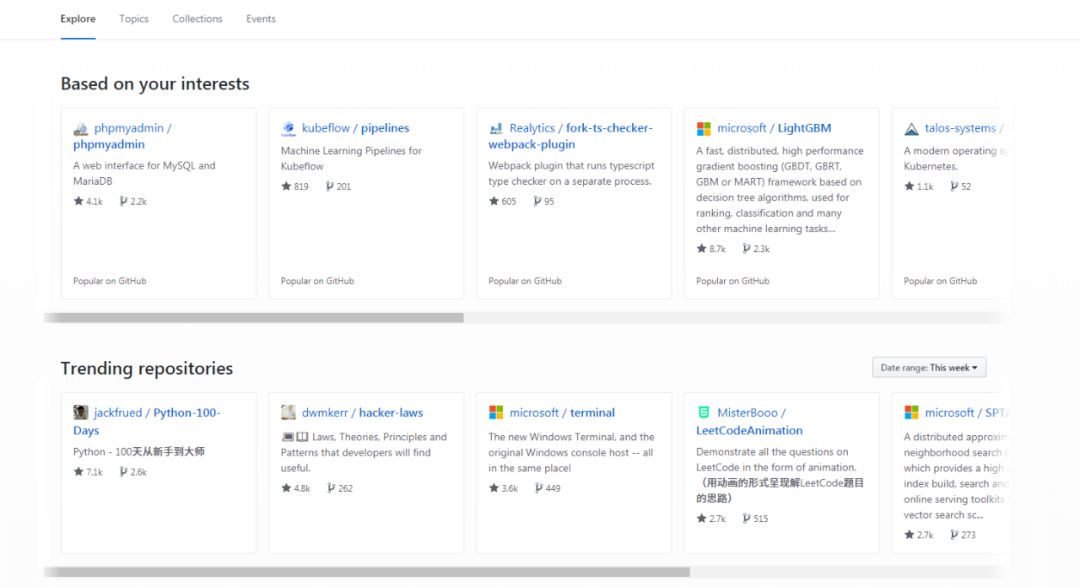Click the jackfrued avatar icon
This screenshot has width=1080, height=587.
pyautogui.click(x=81, y=413)
